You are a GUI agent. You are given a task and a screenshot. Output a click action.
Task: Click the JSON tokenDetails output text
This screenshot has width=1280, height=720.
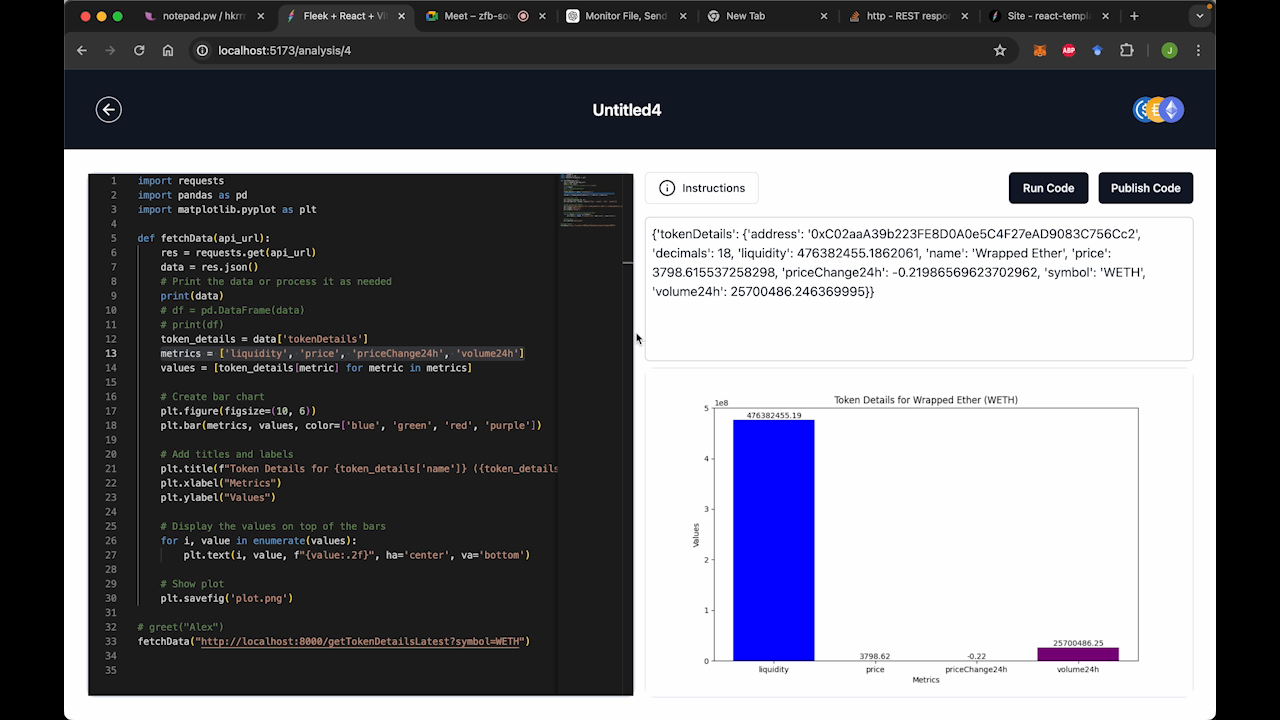tap(900, 263)
